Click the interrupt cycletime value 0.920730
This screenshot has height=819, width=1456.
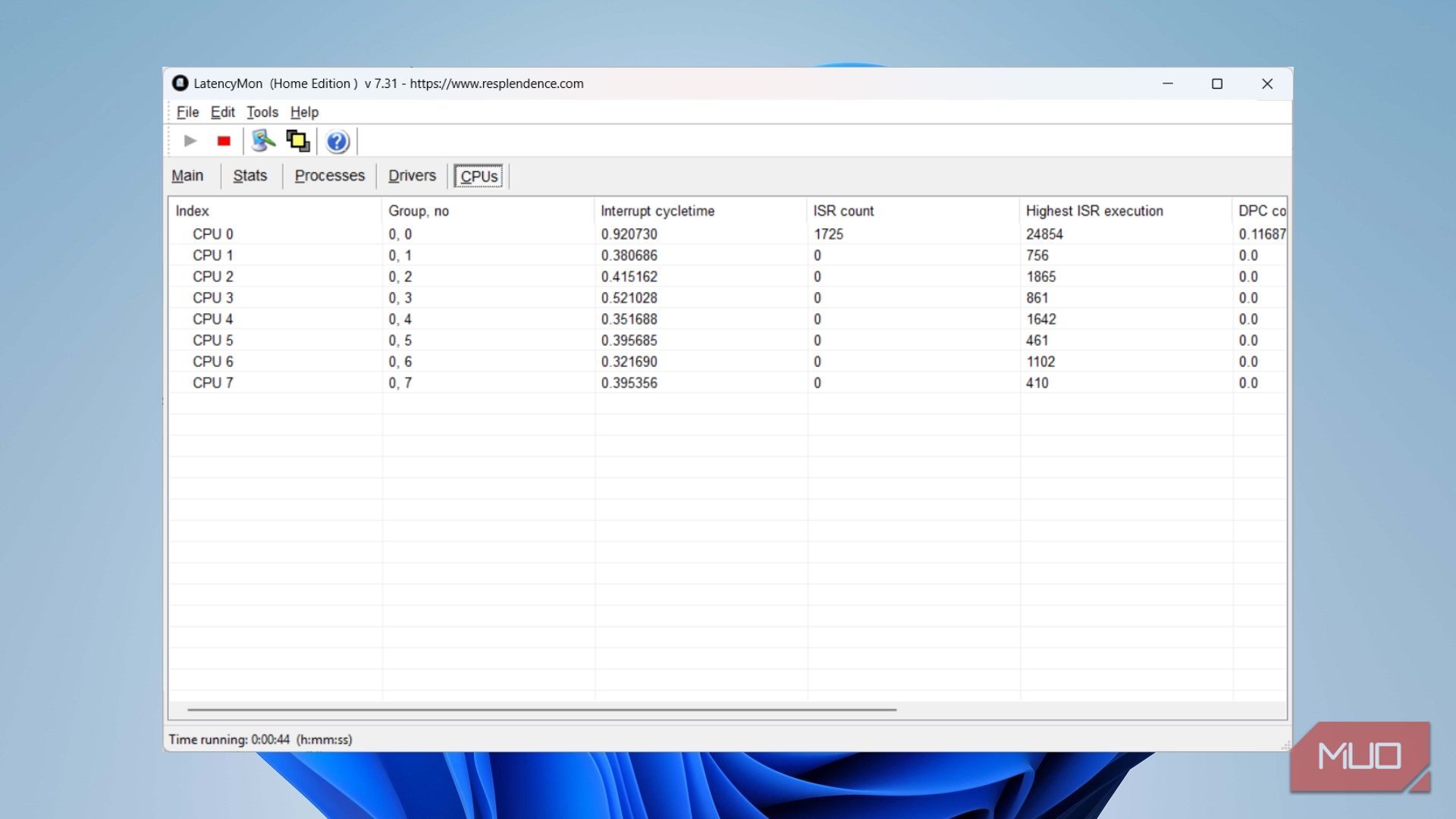629,234
